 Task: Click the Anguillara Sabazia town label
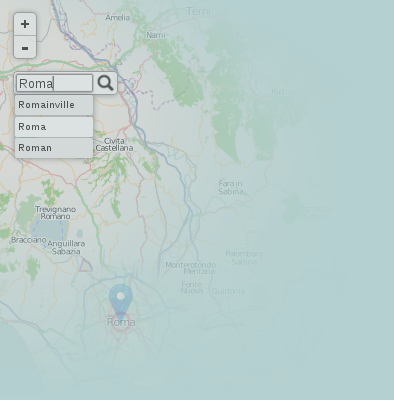click(66, 248)
